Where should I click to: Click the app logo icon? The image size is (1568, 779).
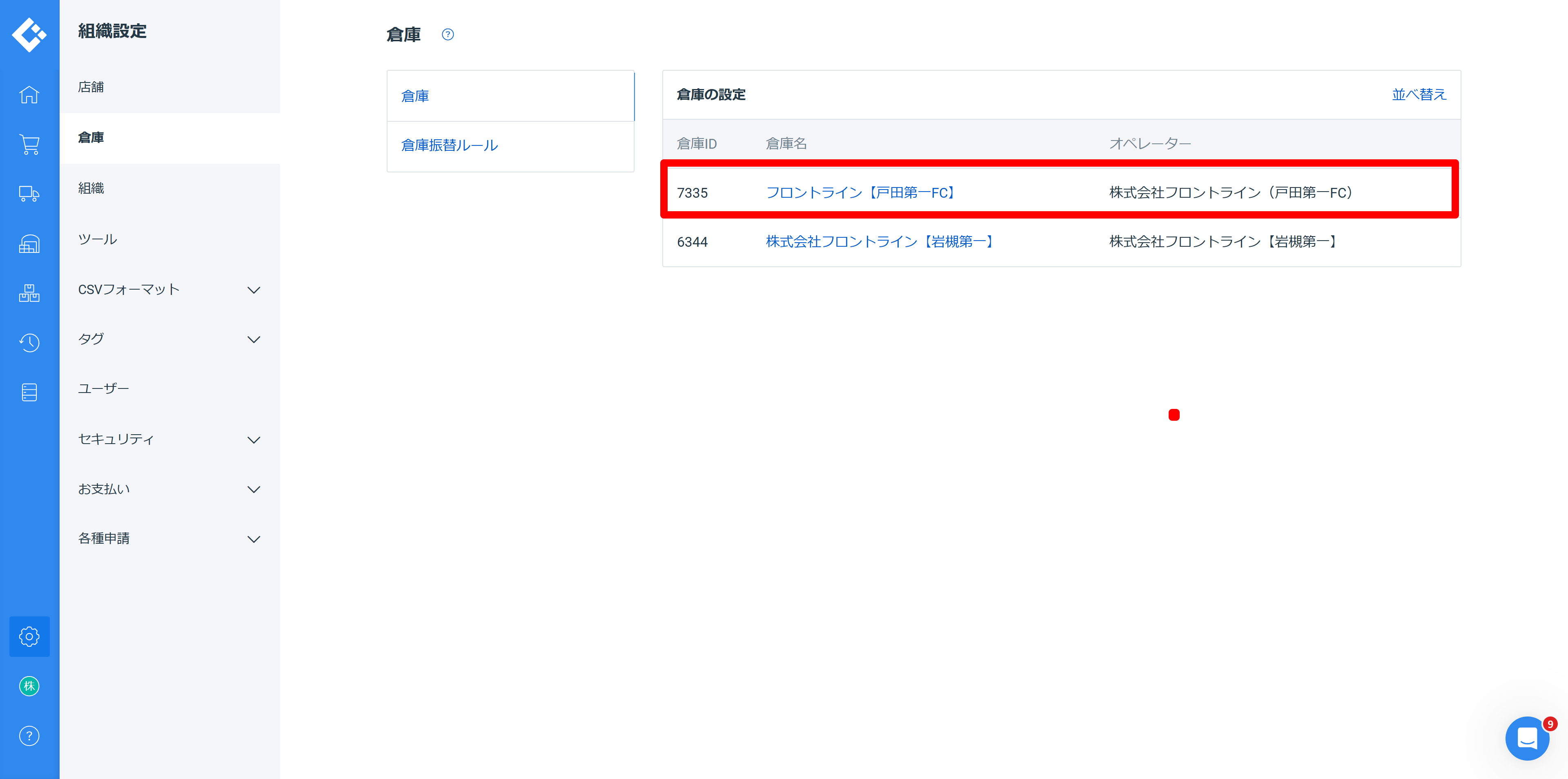click(29, 35)
